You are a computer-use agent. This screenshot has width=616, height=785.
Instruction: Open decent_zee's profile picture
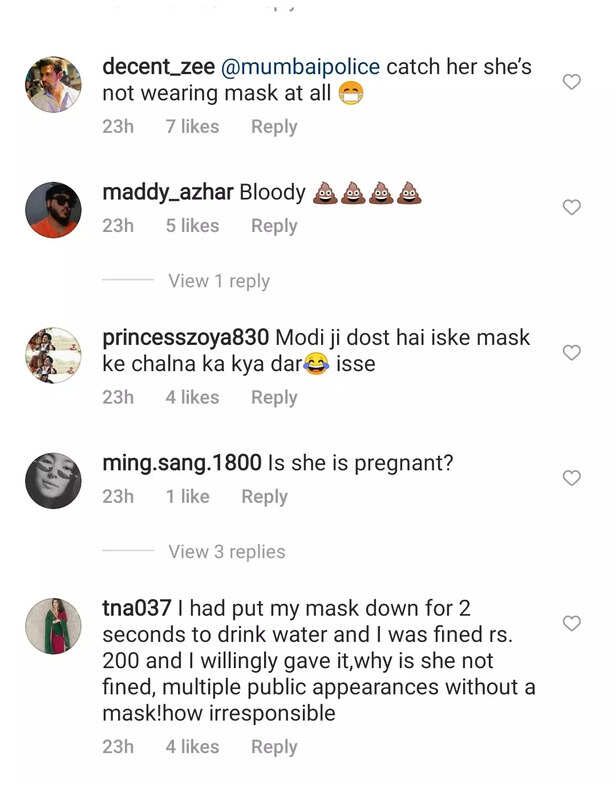(53, 84)
